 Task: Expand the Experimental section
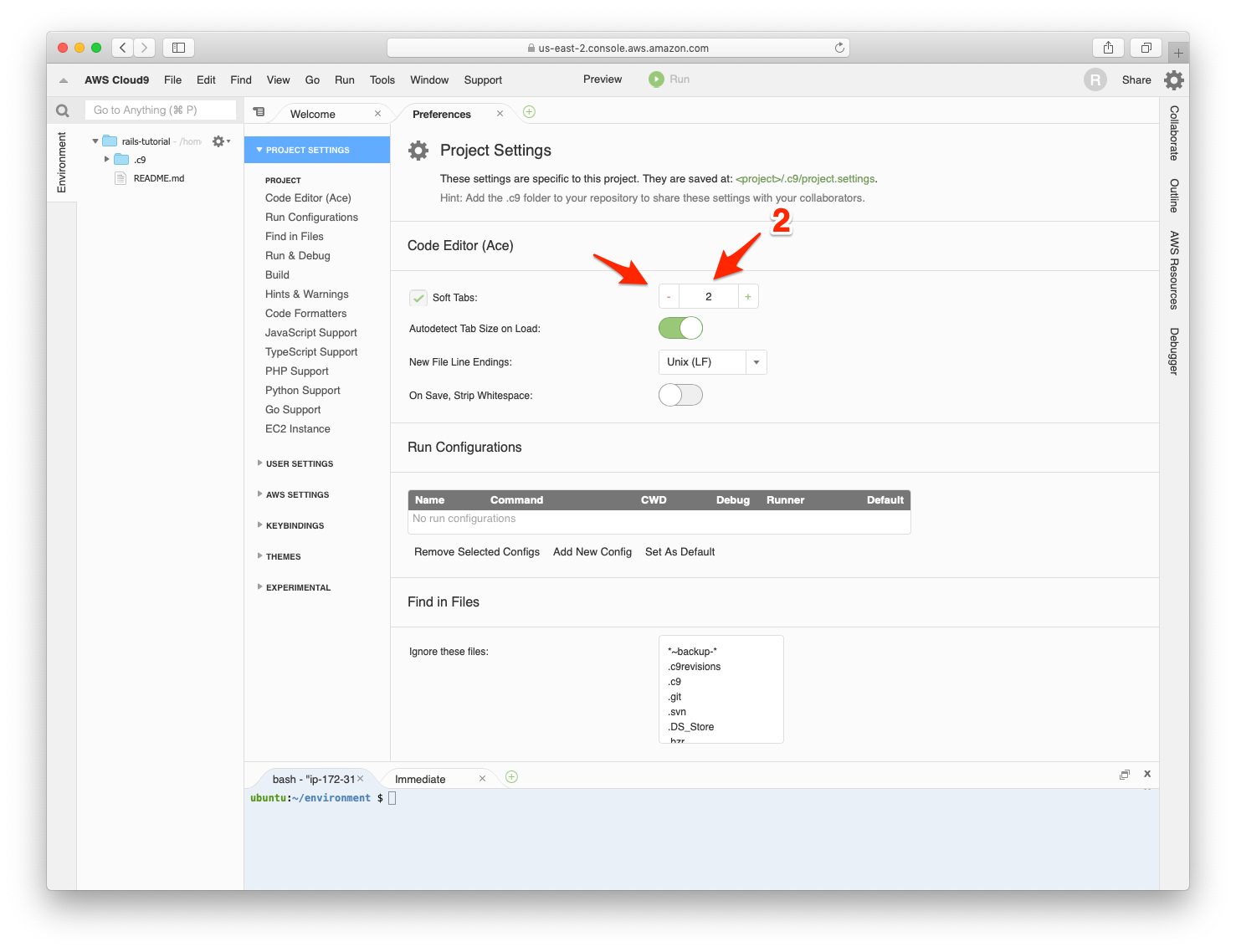(298, 587)
